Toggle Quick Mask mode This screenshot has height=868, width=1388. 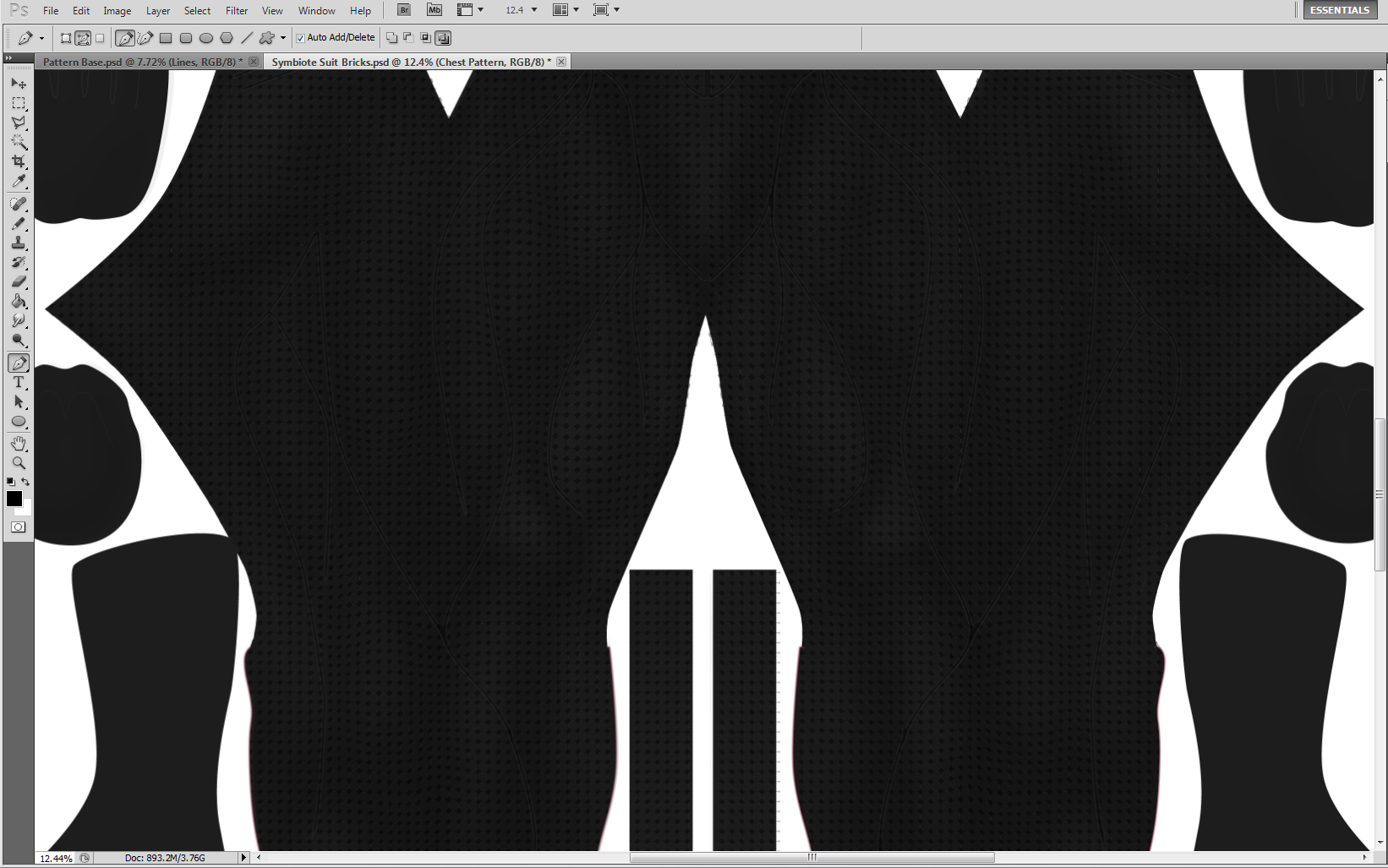click(19, 527)
